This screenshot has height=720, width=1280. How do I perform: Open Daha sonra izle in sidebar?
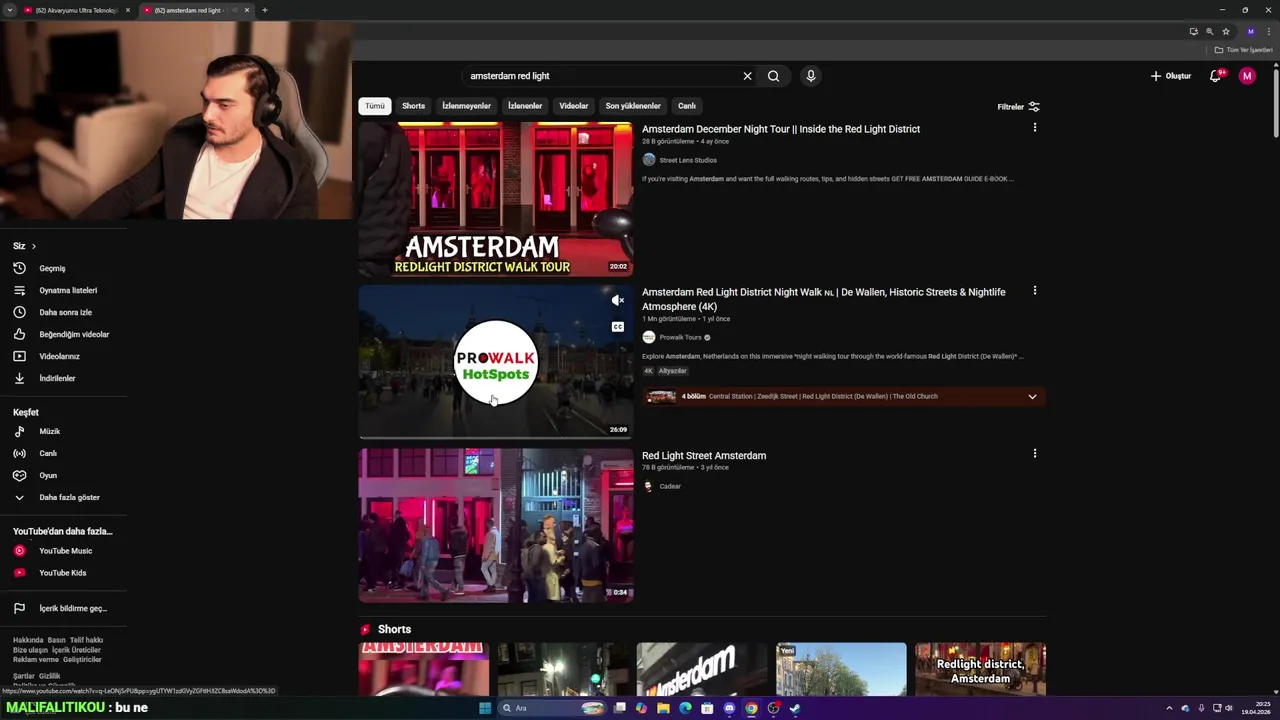point(64,312)
